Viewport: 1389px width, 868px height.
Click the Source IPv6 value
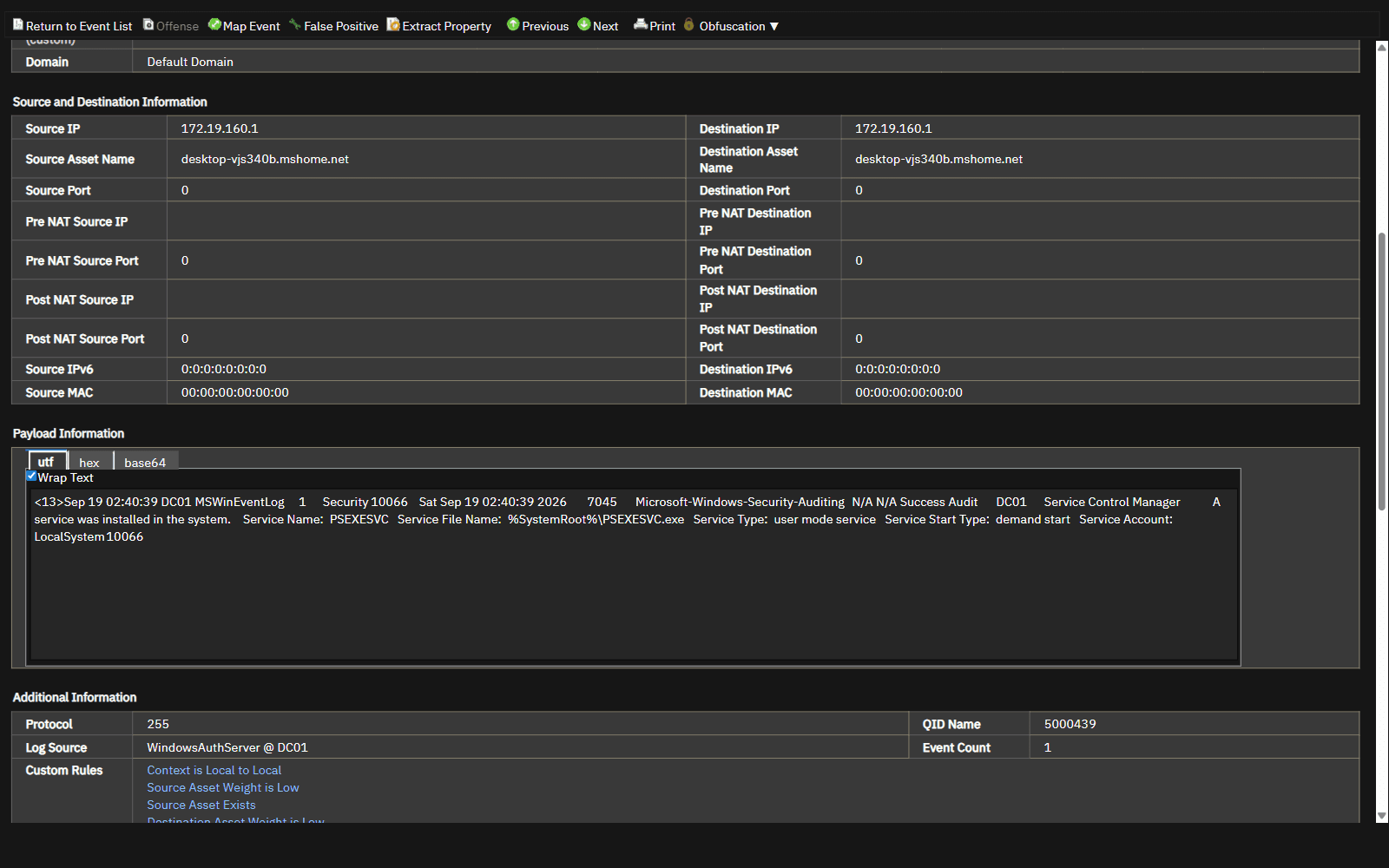(224, 369)
